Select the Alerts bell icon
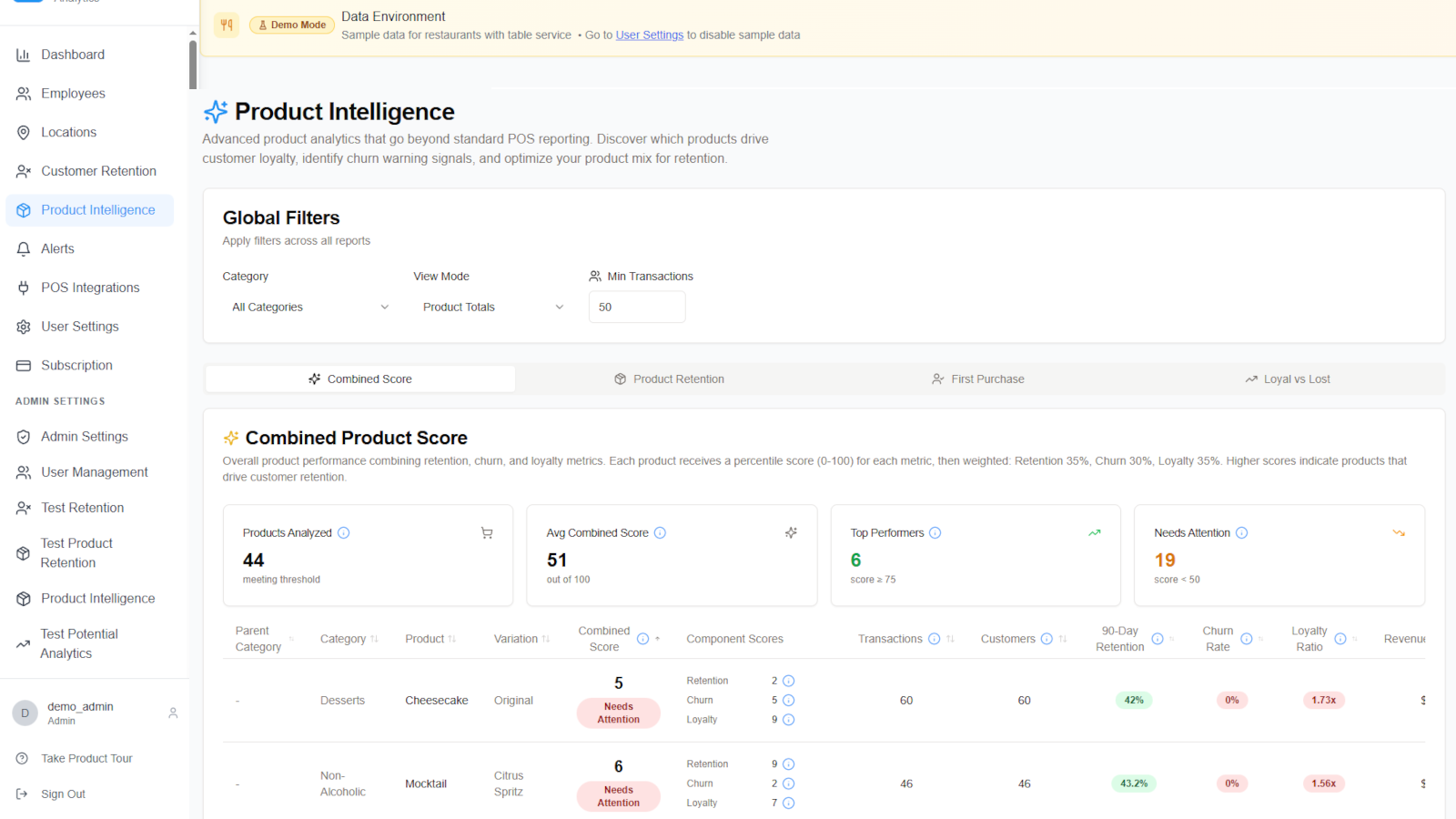This screenshot has height=819, width=1456. (24, 248)
